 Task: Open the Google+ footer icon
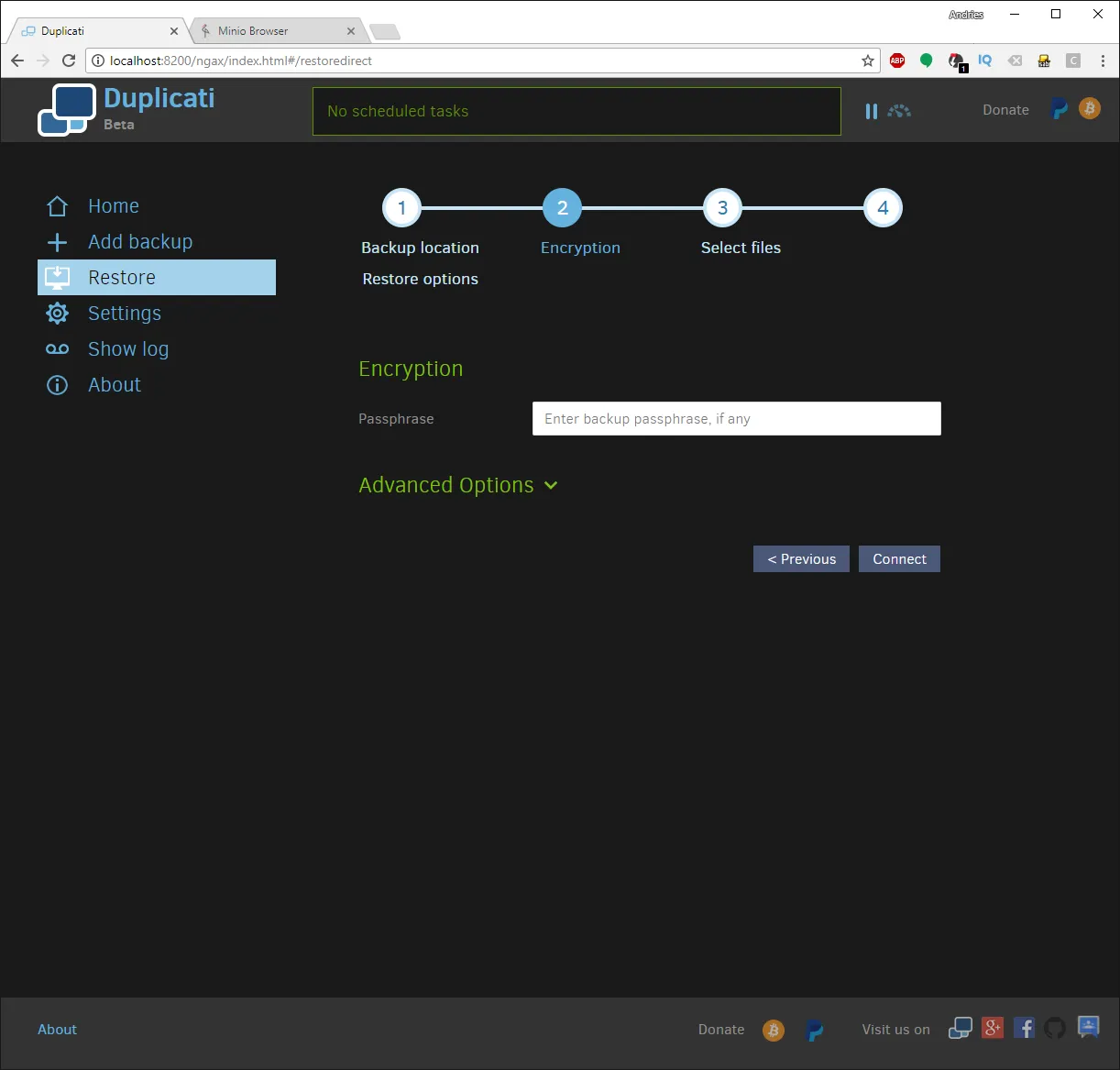click(x=993, y=1028)
